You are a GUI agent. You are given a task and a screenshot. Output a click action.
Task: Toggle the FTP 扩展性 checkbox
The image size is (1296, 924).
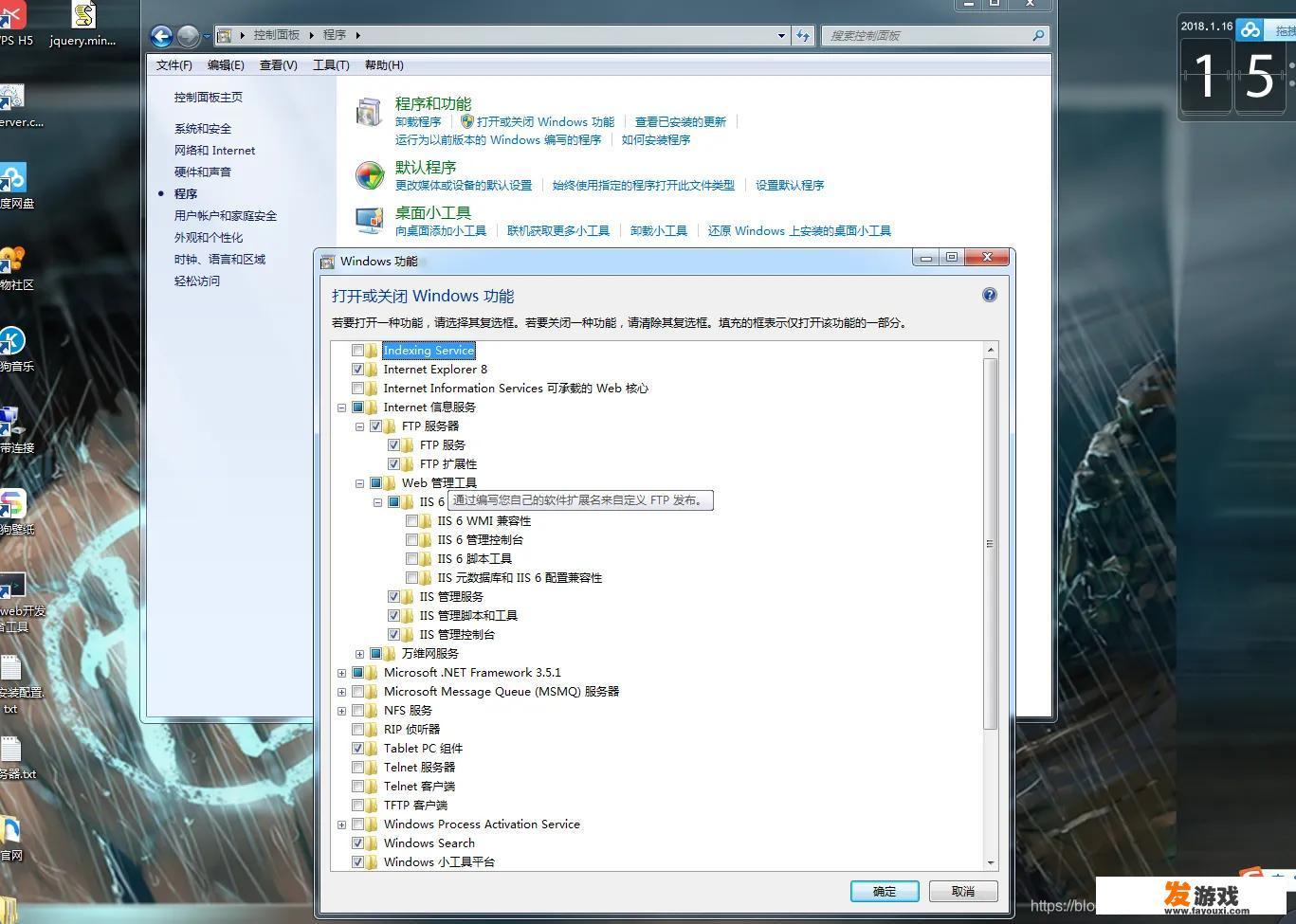click(x=393, y=464)
